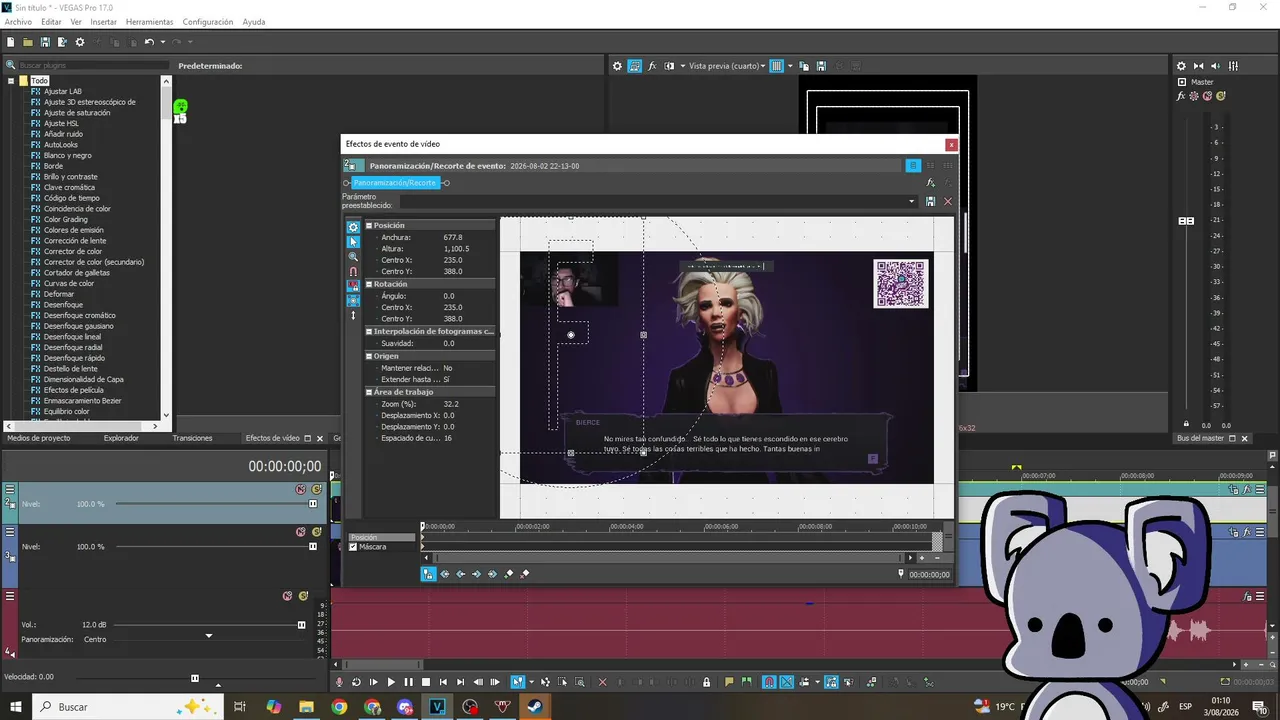This screenshot has width=1280, height=720.
Task: Solo audio track 4
Action: (303, 596)
